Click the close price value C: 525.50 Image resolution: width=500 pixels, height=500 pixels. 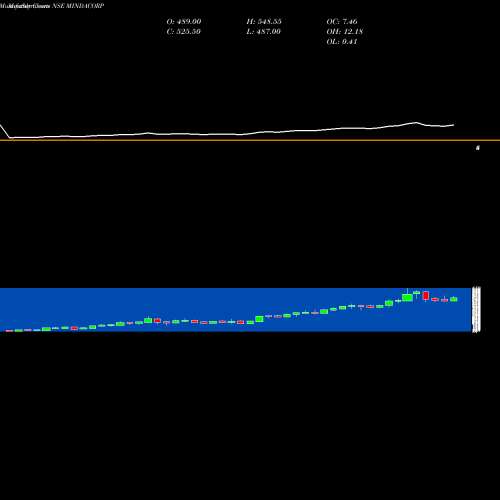tap(183, 31)
